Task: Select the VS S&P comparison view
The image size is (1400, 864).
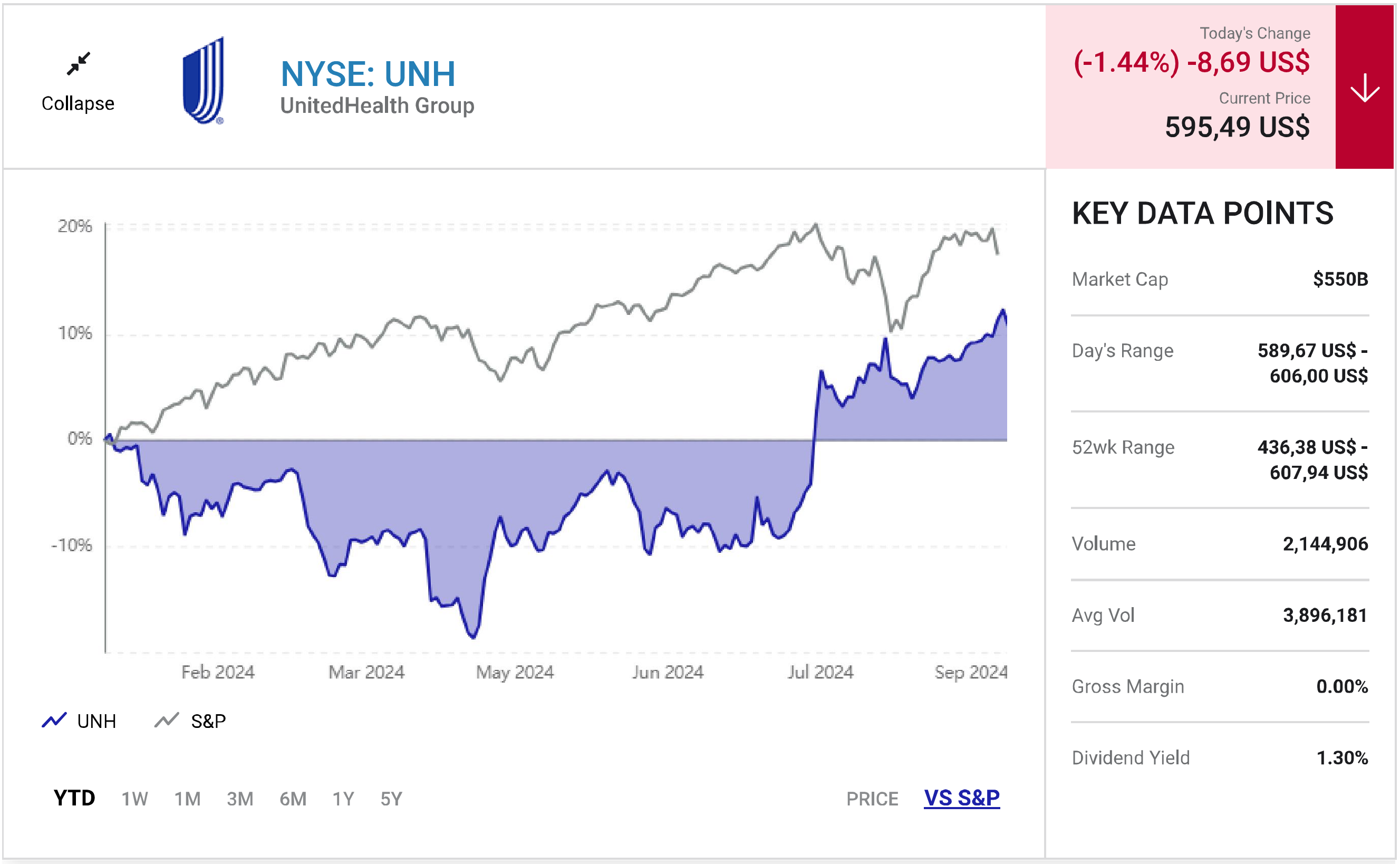Action: 962,798
